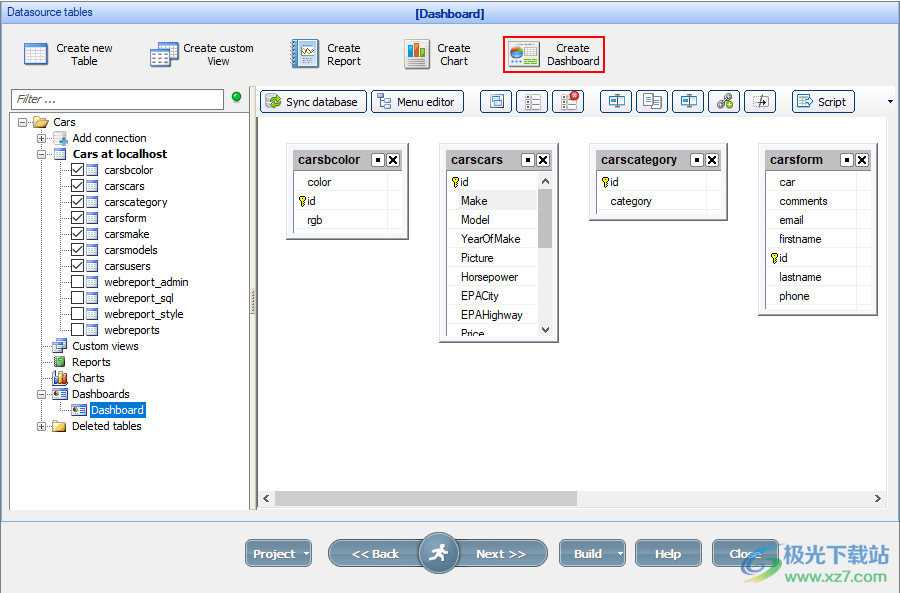Click the Create new Table icon

36,55
